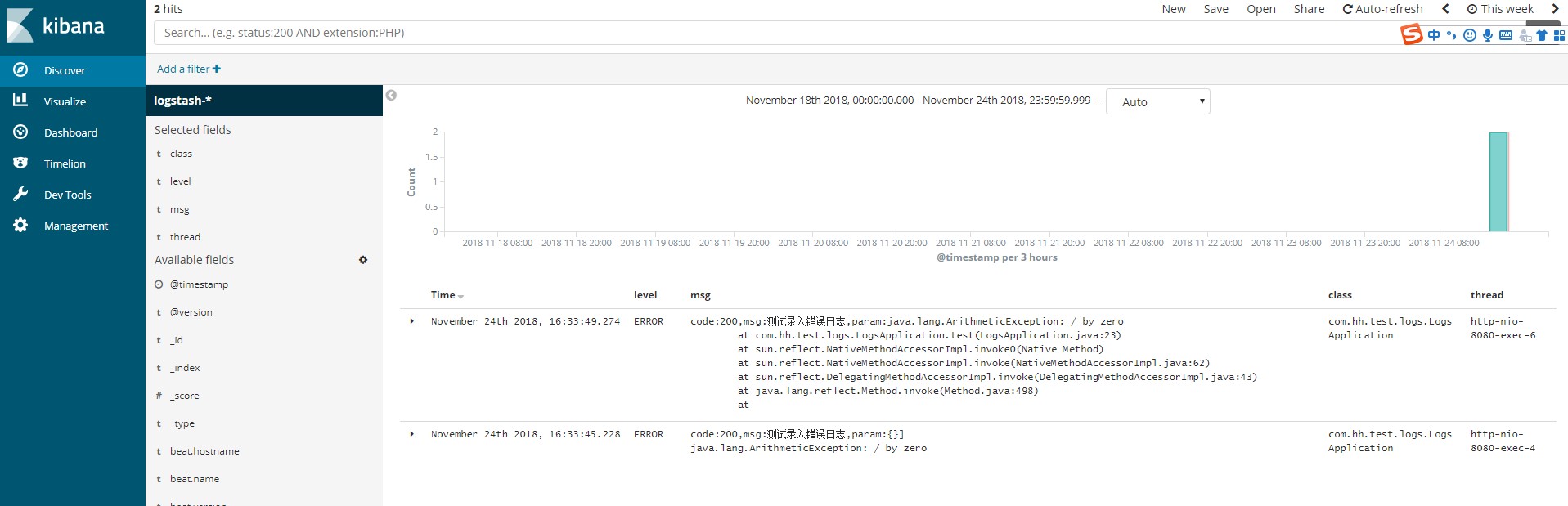Viewport: 1568px width, 506px height.
Task: Collapse the field sidebar arrow
Action: tap(391, 95)
